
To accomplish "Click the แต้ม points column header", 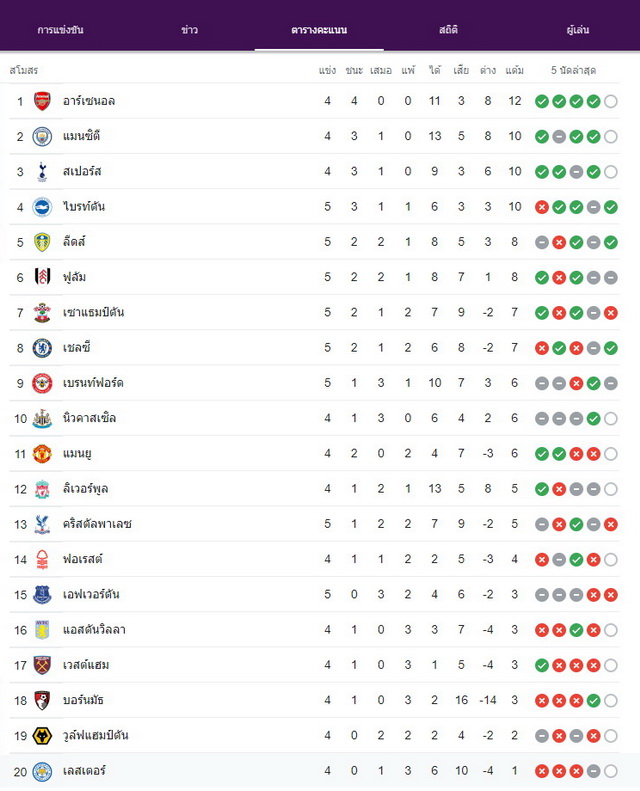I will pyautogui.click(x=514, y=70).
